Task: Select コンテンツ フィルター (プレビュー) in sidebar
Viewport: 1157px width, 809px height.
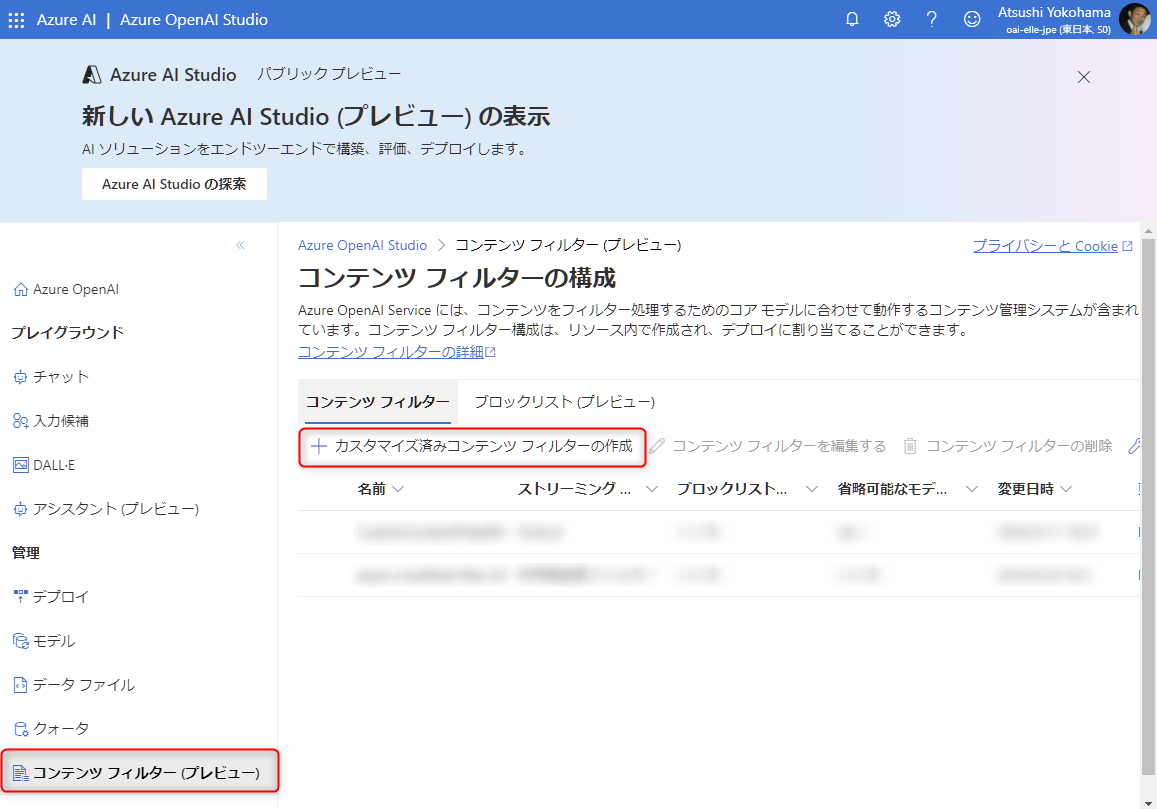Action: pyautogui.click(x=140, y=771)
